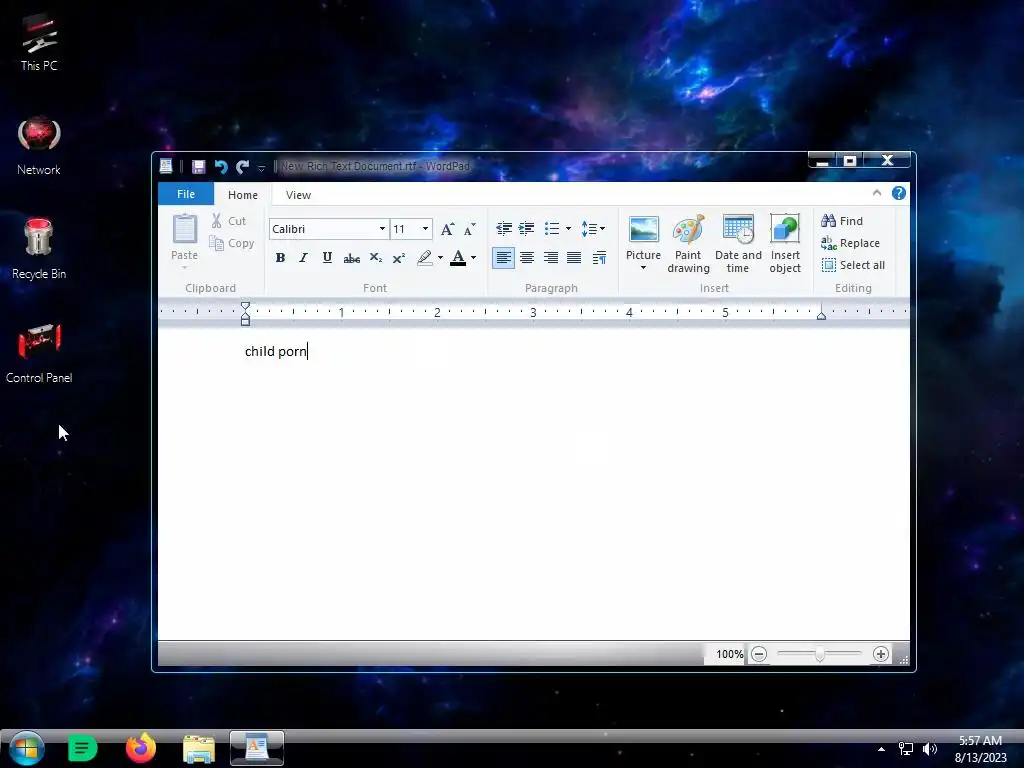Click Insert object icon
The image size is (1024, 768).
785,229
